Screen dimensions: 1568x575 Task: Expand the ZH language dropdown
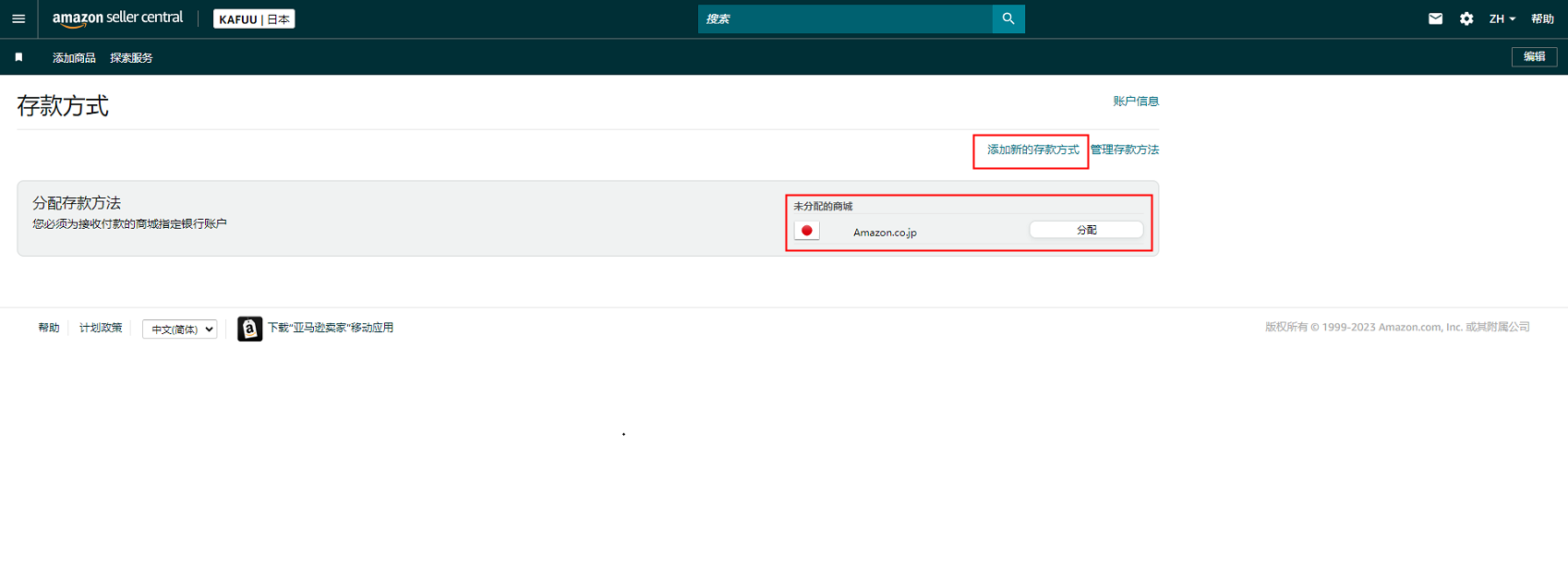pyautogui.click(x=1502, y=18)
